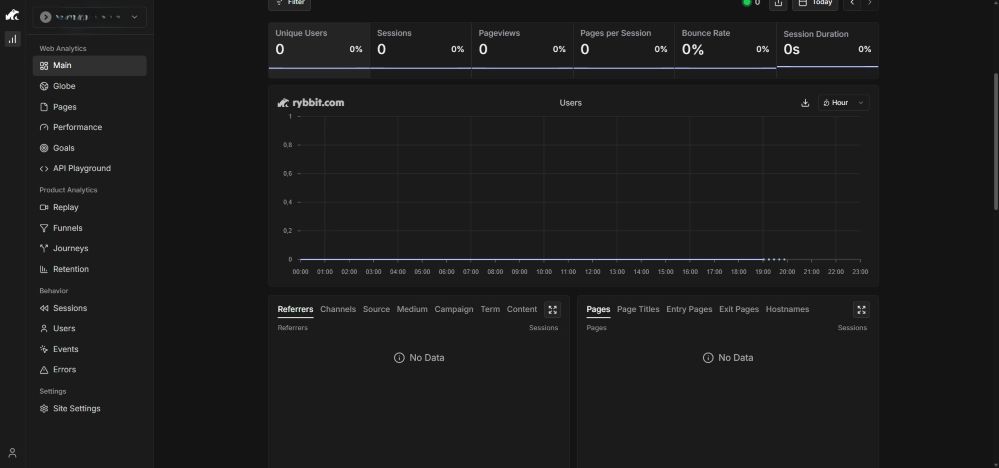The image size is (999, 468).
Task: Select the Session Duration metric card
Action: click(x=827, y=45)
